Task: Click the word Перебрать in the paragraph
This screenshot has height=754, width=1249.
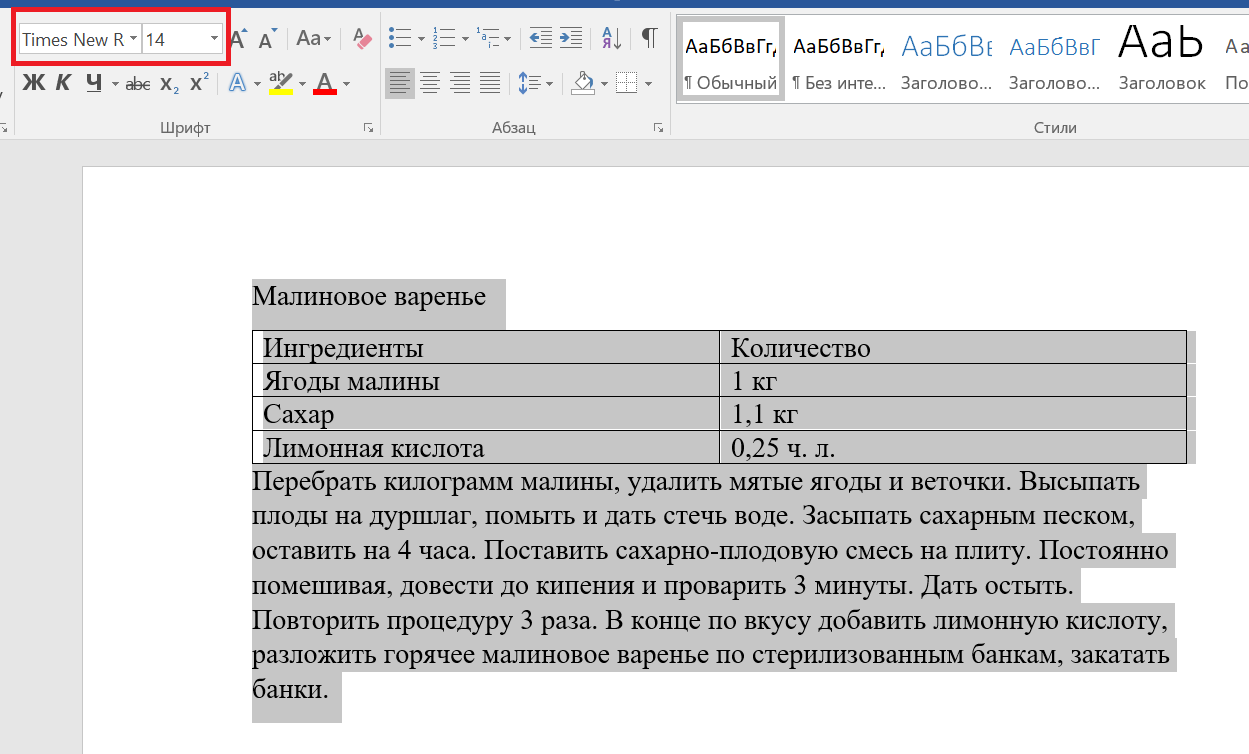Action: [x=314, y=483]
